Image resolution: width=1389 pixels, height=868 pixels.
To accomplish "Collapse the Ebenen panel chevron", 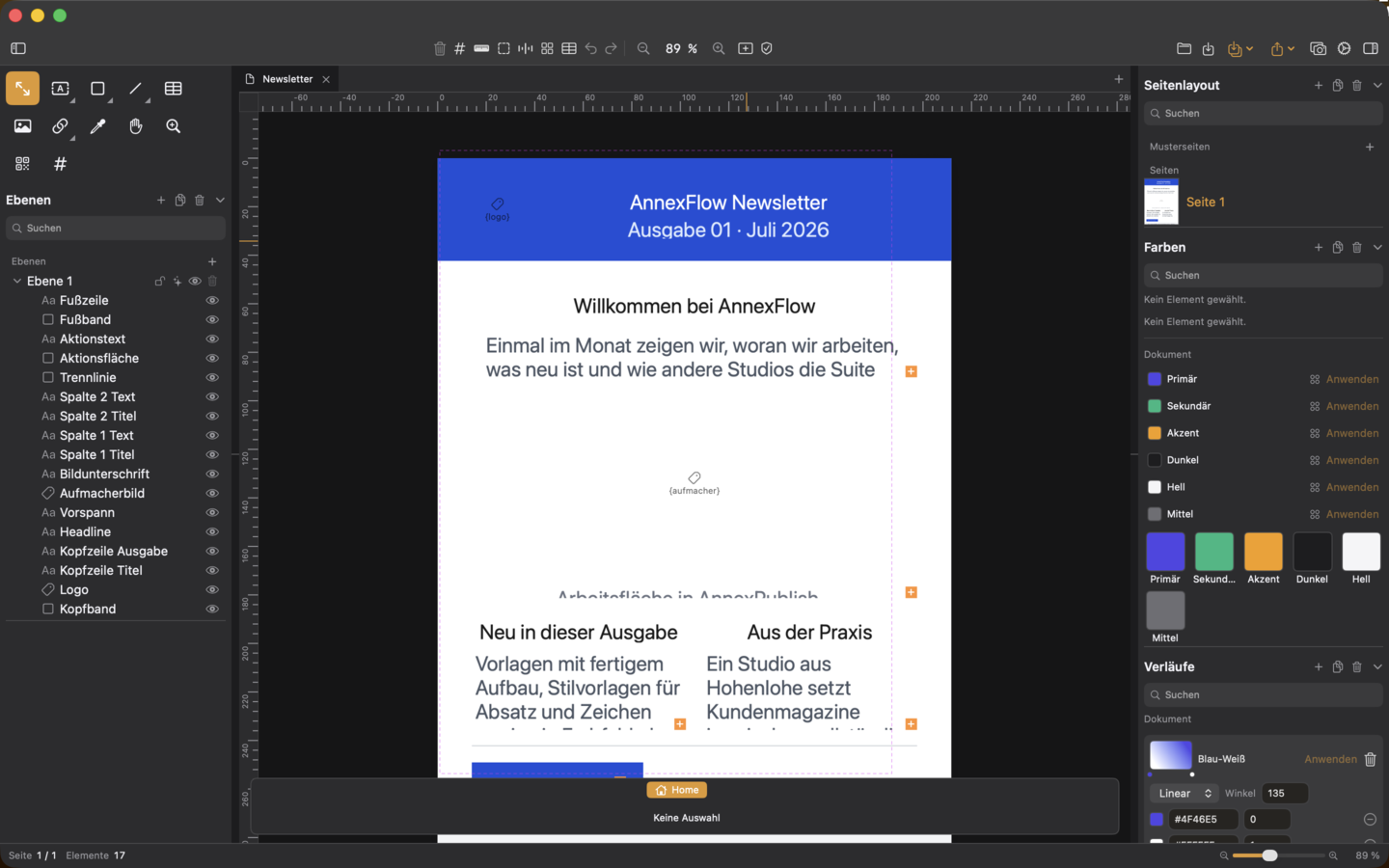I will pyautogui.click(x=220, y=201).
